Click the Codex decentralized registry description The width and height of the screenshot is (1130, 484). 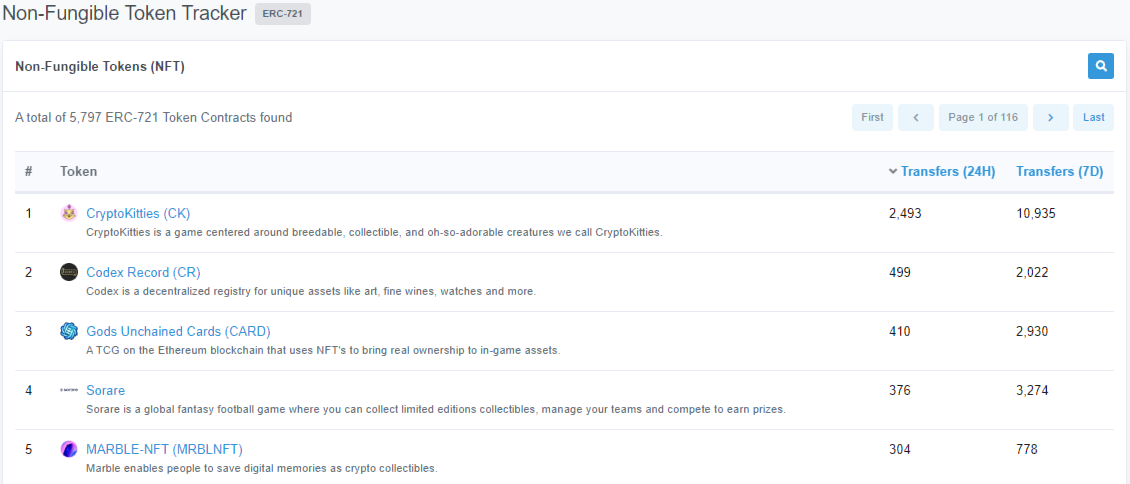click(x=311, y=292)
